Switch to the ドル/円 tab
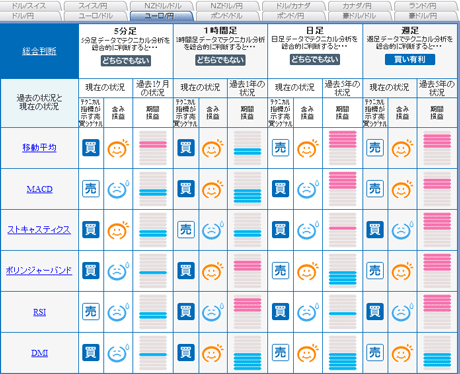 31,16
